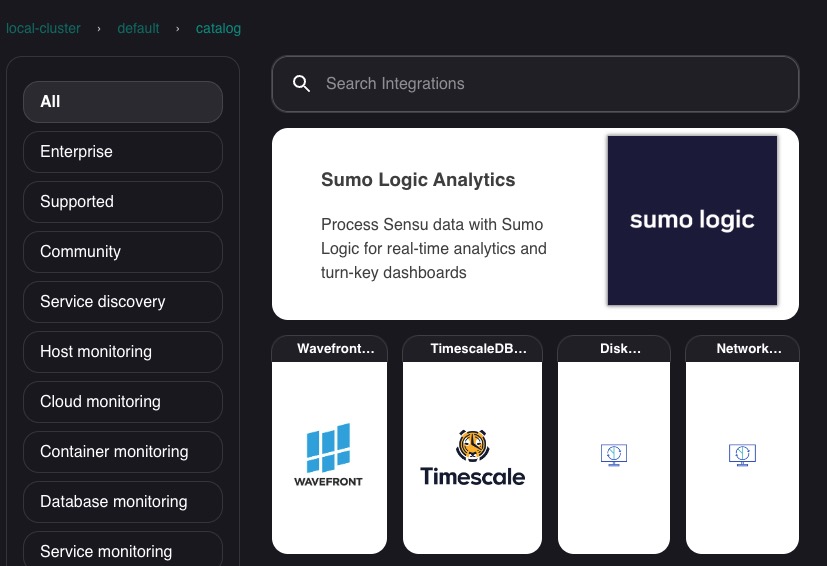Show Cloud monitoring integrations

(123, 402)
